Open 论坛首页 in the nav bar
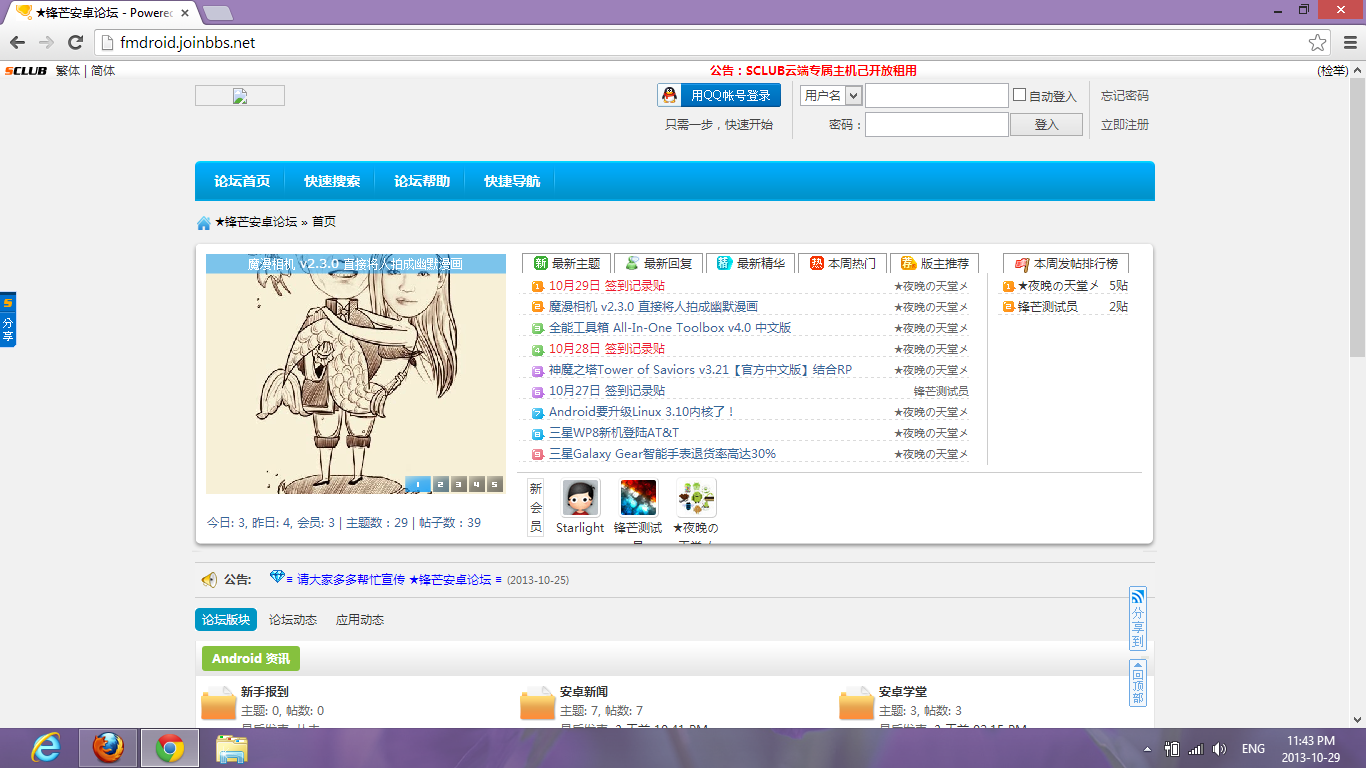This screenshot has height=768, width=1366. [x=242, y=181]
